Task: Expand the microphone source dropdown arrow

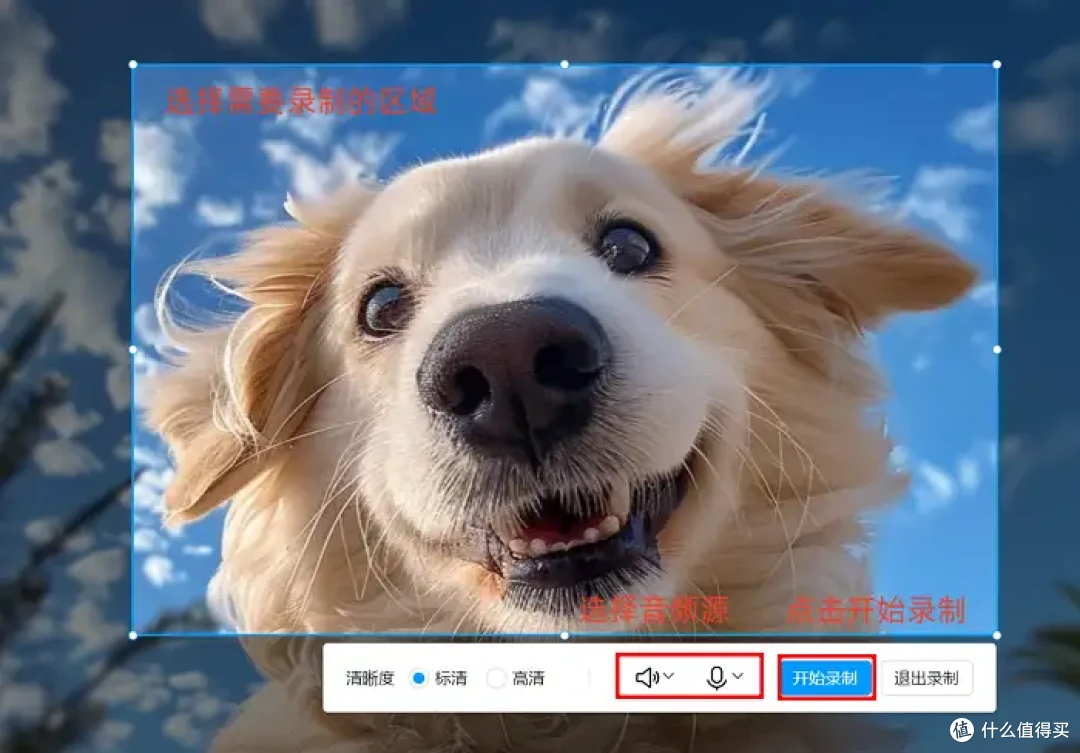Action: pos(738,677)
